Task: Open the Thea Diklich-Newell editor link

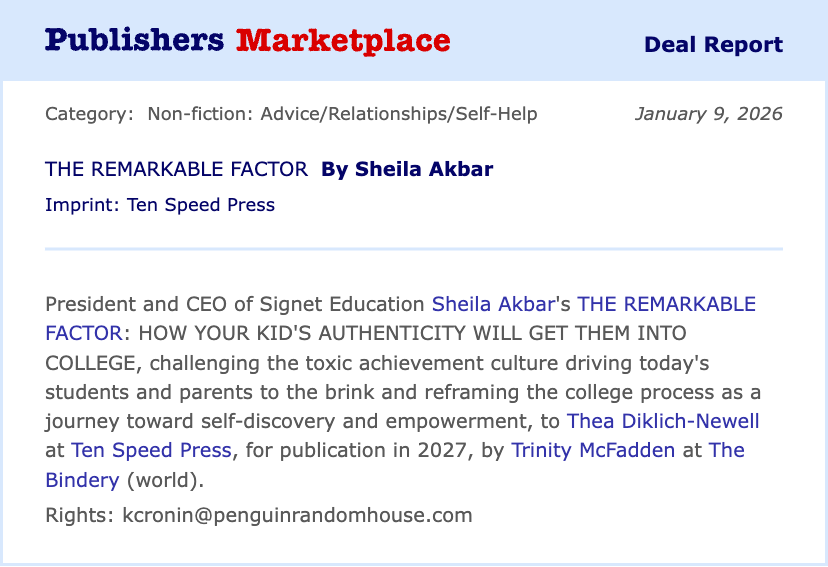Action: [663, 421]
